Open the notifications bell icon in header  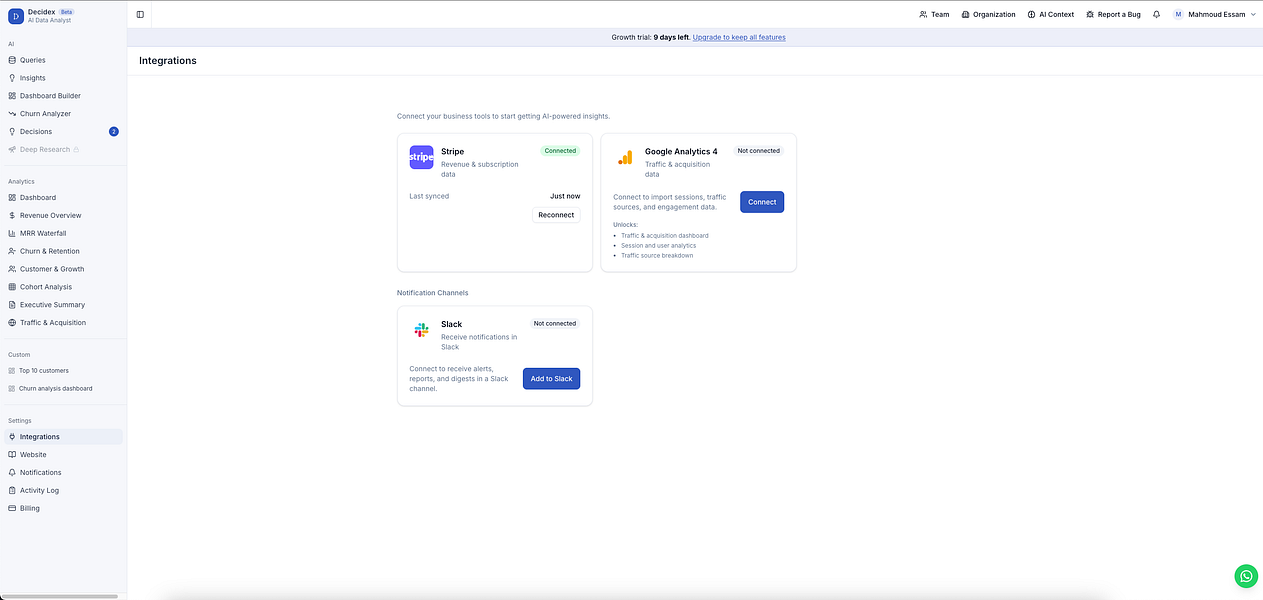(x=1156, y=14)
